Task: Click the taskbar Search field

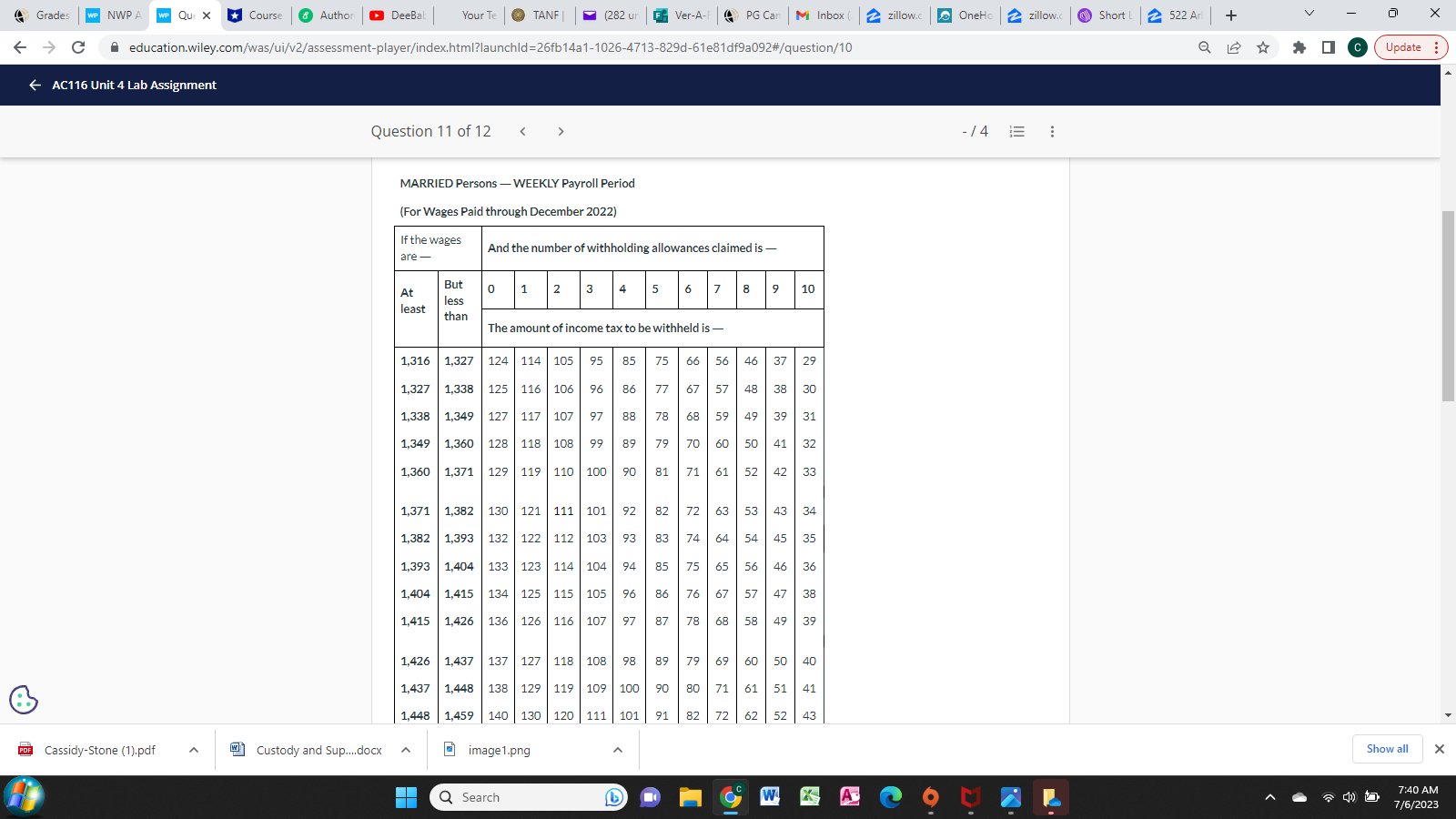Action: 528,797
